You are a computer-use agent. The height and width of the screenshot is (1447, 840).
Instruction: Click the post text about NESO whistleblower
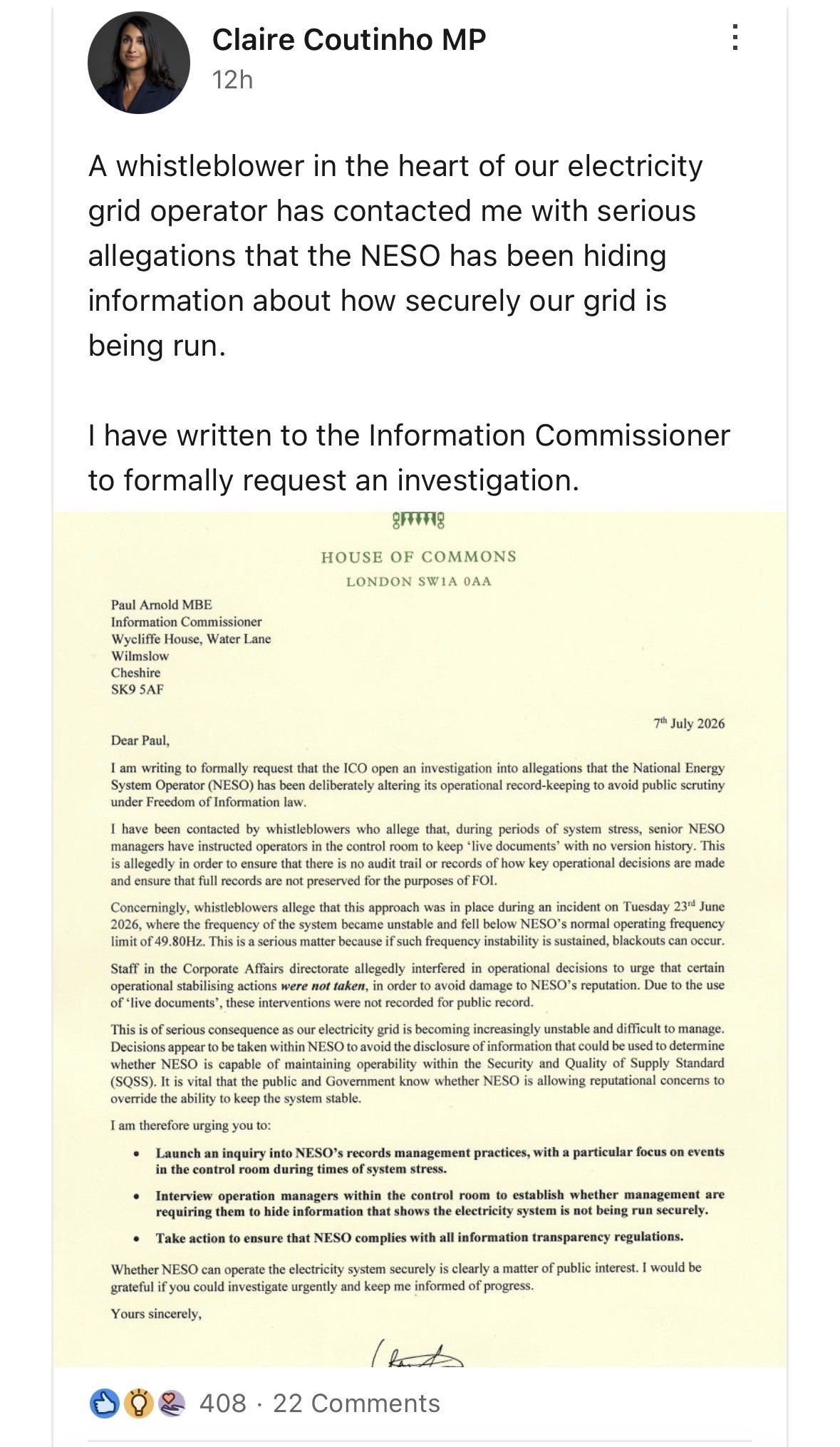tap(395, 255)
